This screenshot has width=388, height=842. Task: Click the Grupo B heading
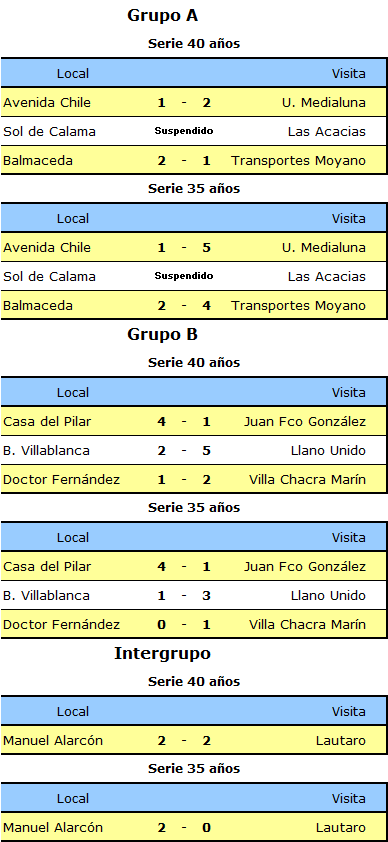(x=163, y=335)
